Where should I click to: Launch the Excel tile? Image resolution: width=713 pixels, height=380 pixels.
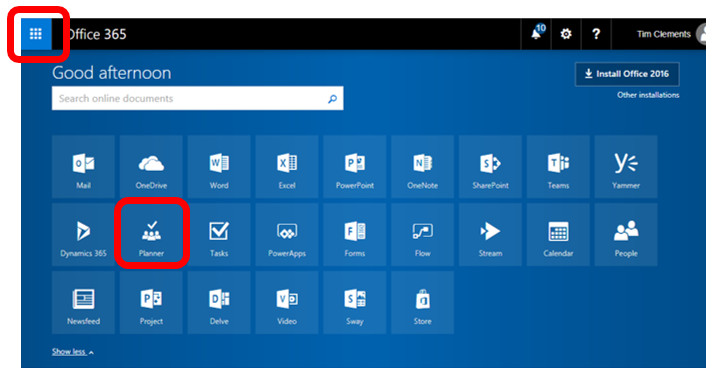287,166
